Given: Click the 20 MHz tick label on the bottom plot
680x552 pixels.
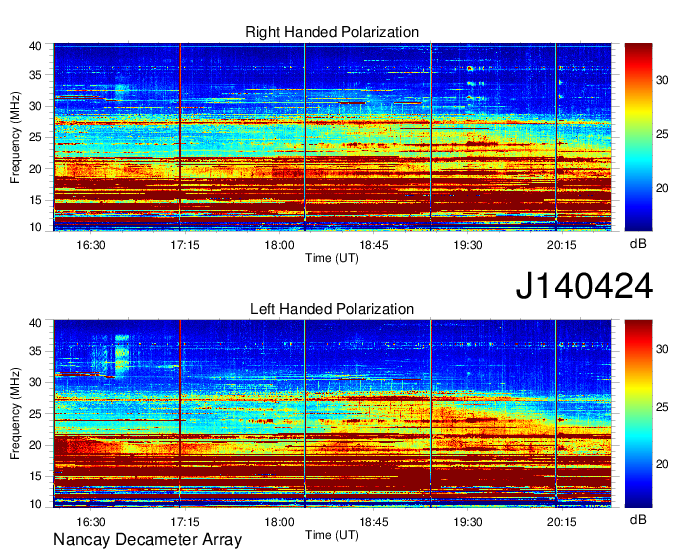Looking at the screenshot, I should (x=35, y=445).
